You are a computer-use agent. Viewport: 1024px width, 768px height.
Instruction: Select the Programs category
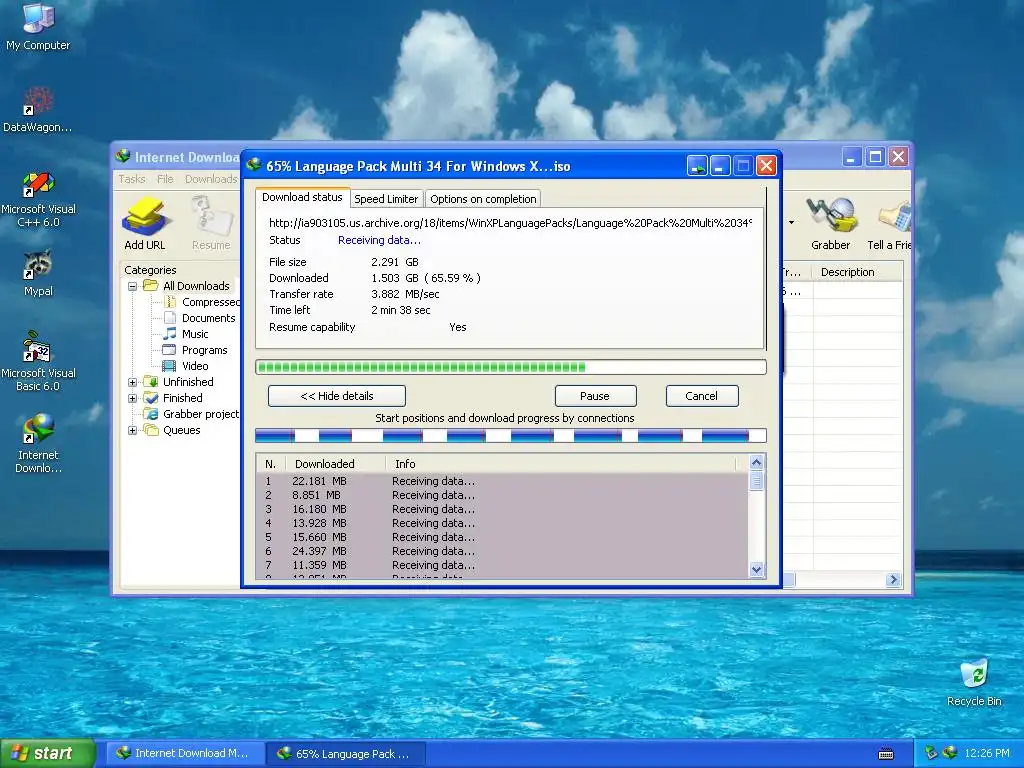pyautogui.click(x=195, y=350)
